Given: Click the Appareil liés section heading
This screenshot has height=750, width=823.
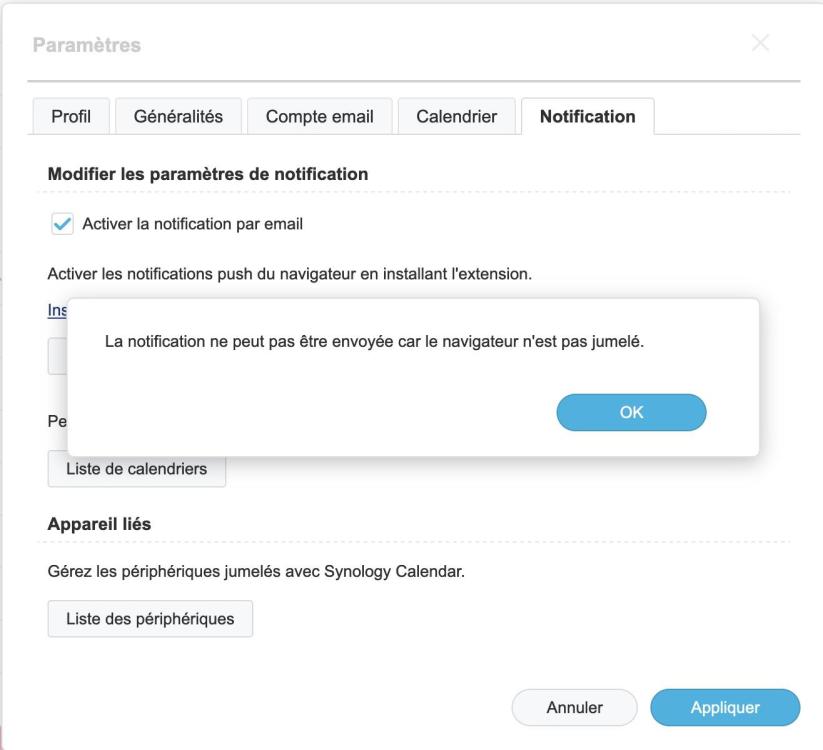Looking at the screenshot, I should click(x=99, y=523).
